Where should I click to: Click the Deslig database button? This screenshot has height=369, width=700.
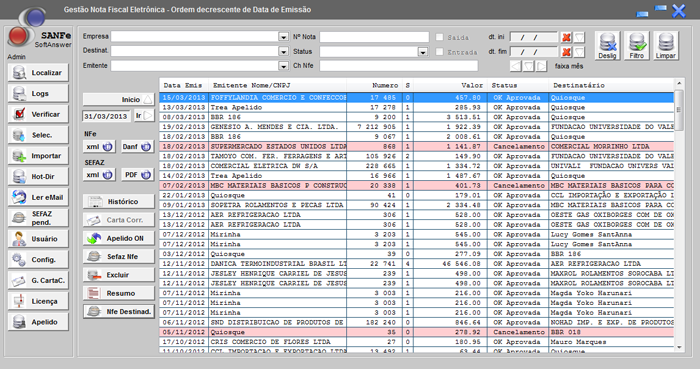[x=607, y=46]
